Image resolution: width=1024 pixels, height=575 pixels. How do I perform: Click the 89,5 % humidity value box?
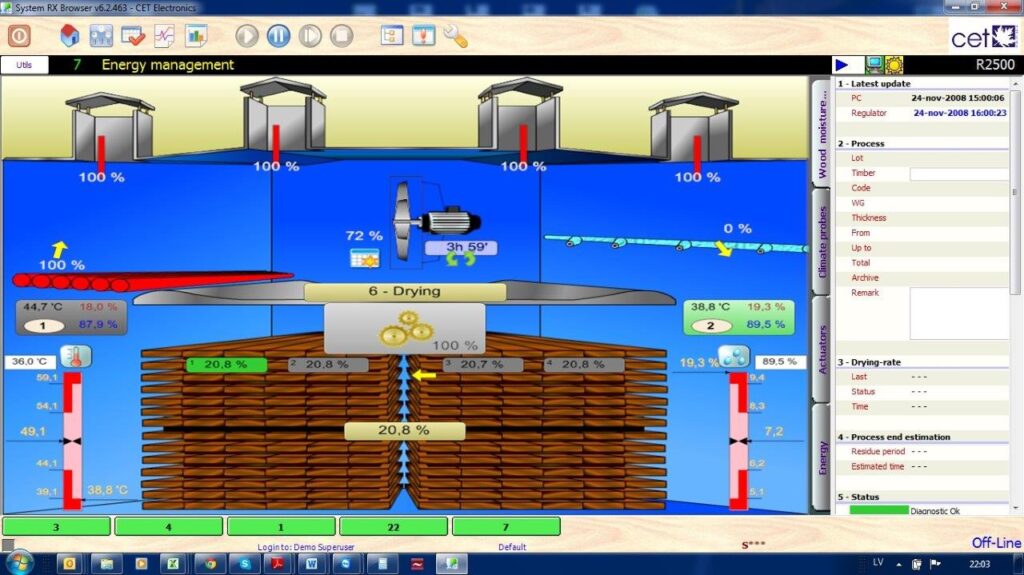coord(779,361)
